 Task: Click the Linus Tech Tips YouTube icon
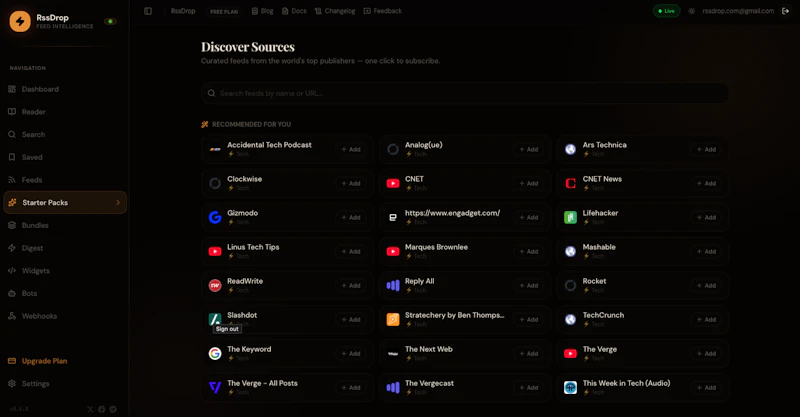coord(215,252)
